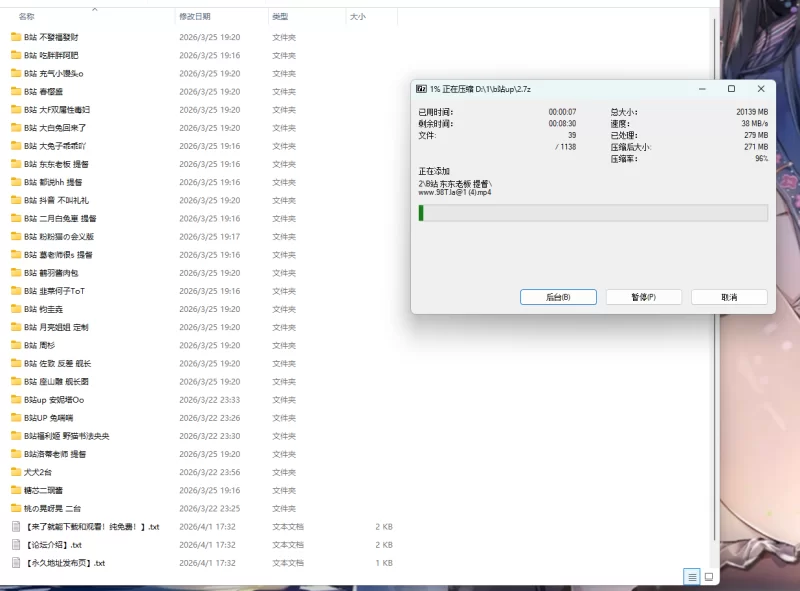
Task: Click text file icon of 2 KB file starting 【来了
Action: 16,527
